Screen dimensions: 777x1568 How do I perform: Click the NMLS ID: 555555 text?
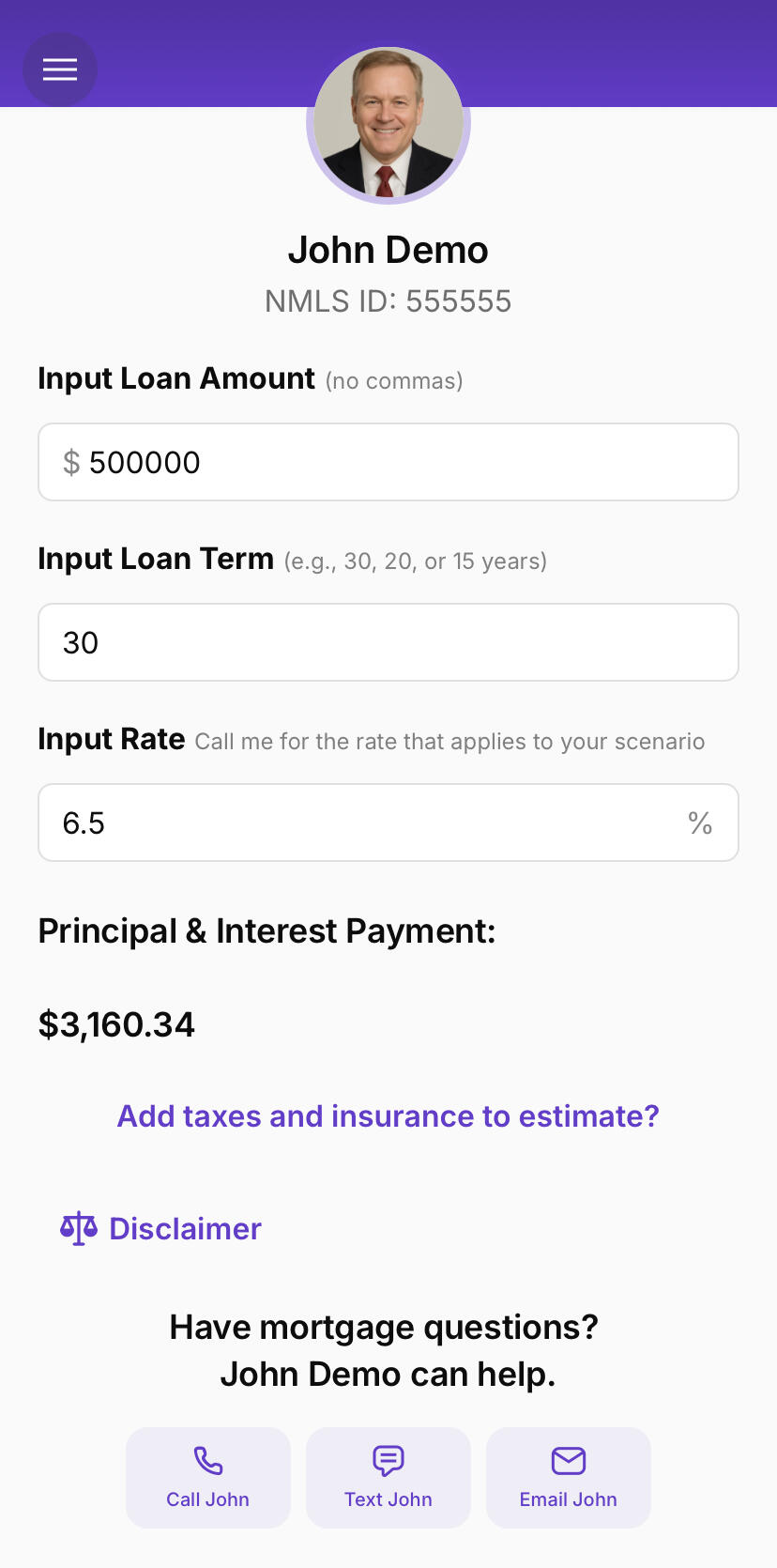(388, 301)
